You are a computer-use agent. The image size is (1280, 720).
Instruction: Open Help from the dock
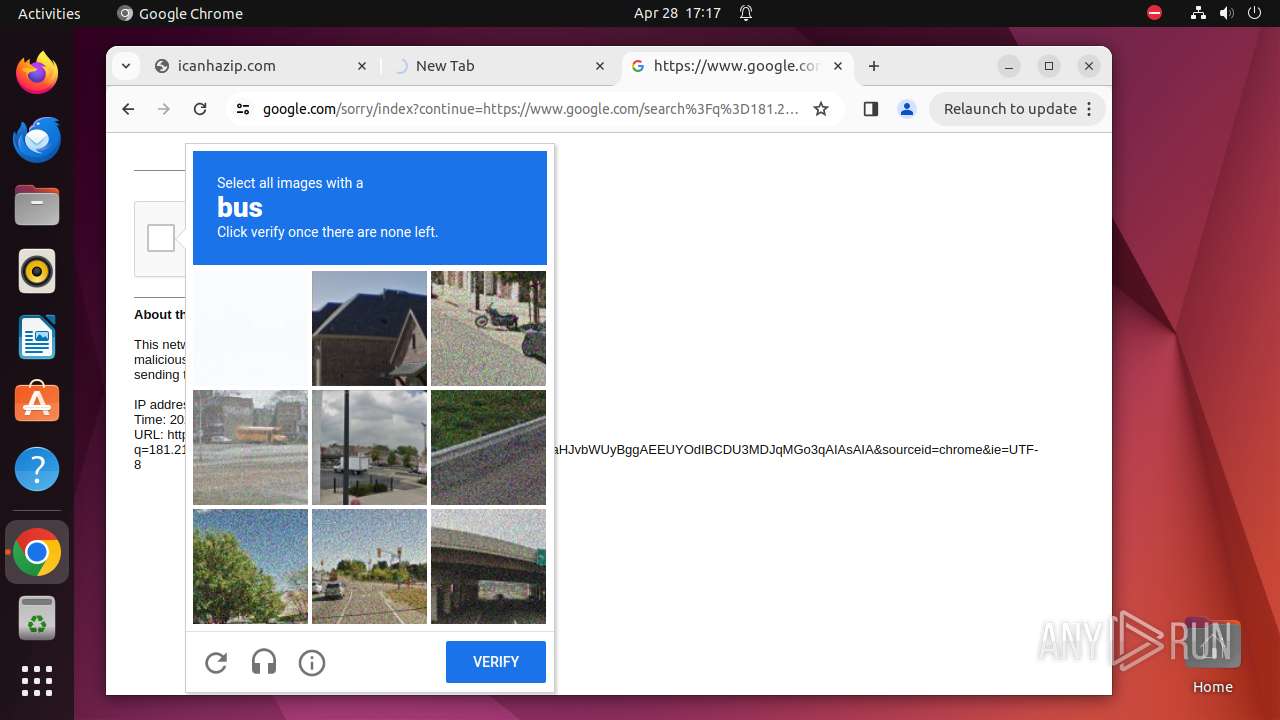pyautogui.click(x=37, y=469)
